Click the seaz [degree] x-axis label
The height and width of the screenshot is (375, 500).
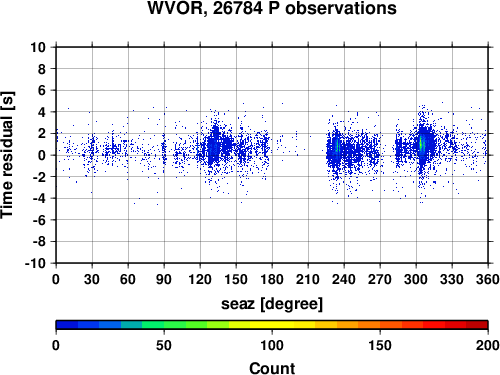coord(272,304)
